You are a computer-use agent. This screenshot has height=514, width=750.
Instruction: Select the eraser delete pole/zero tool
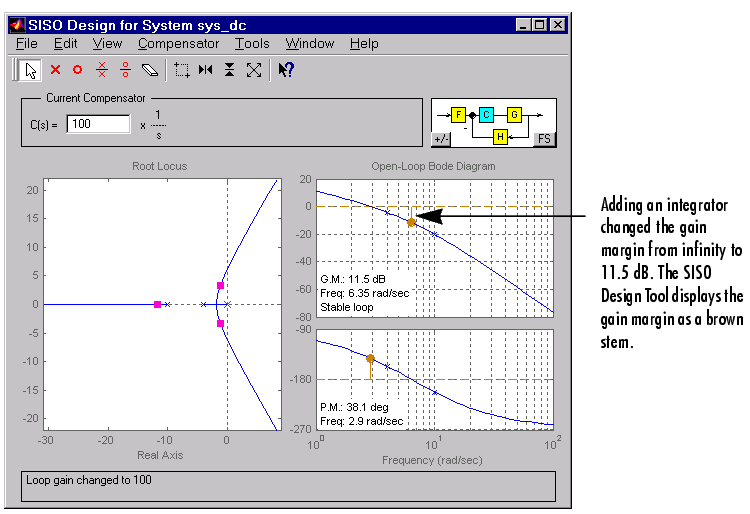pyautogui.click(x=150, y=70)
